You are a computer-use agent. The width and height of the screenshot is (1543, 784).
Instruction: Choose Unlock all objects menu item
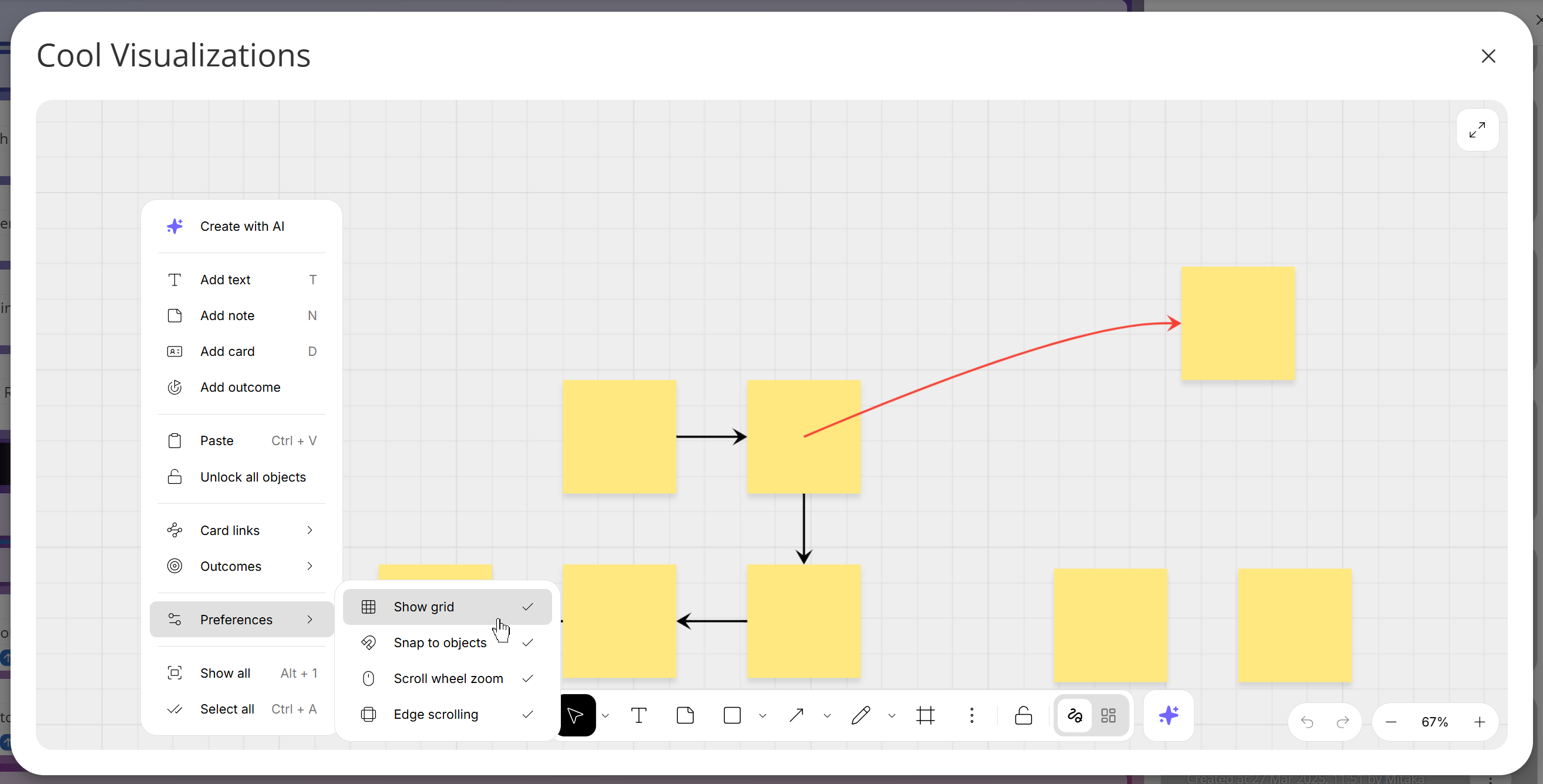[x=253, y=477]
